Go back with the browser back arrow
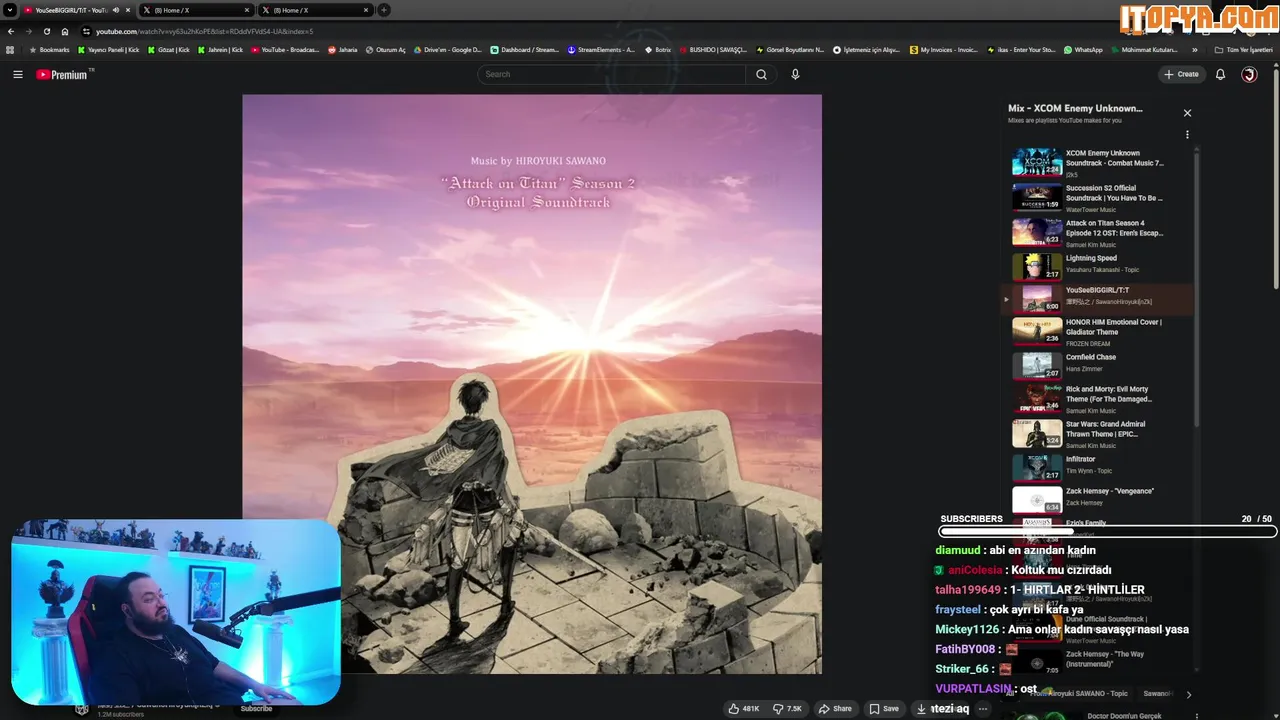Screen dimensions: 1280x720 point(11,31)
